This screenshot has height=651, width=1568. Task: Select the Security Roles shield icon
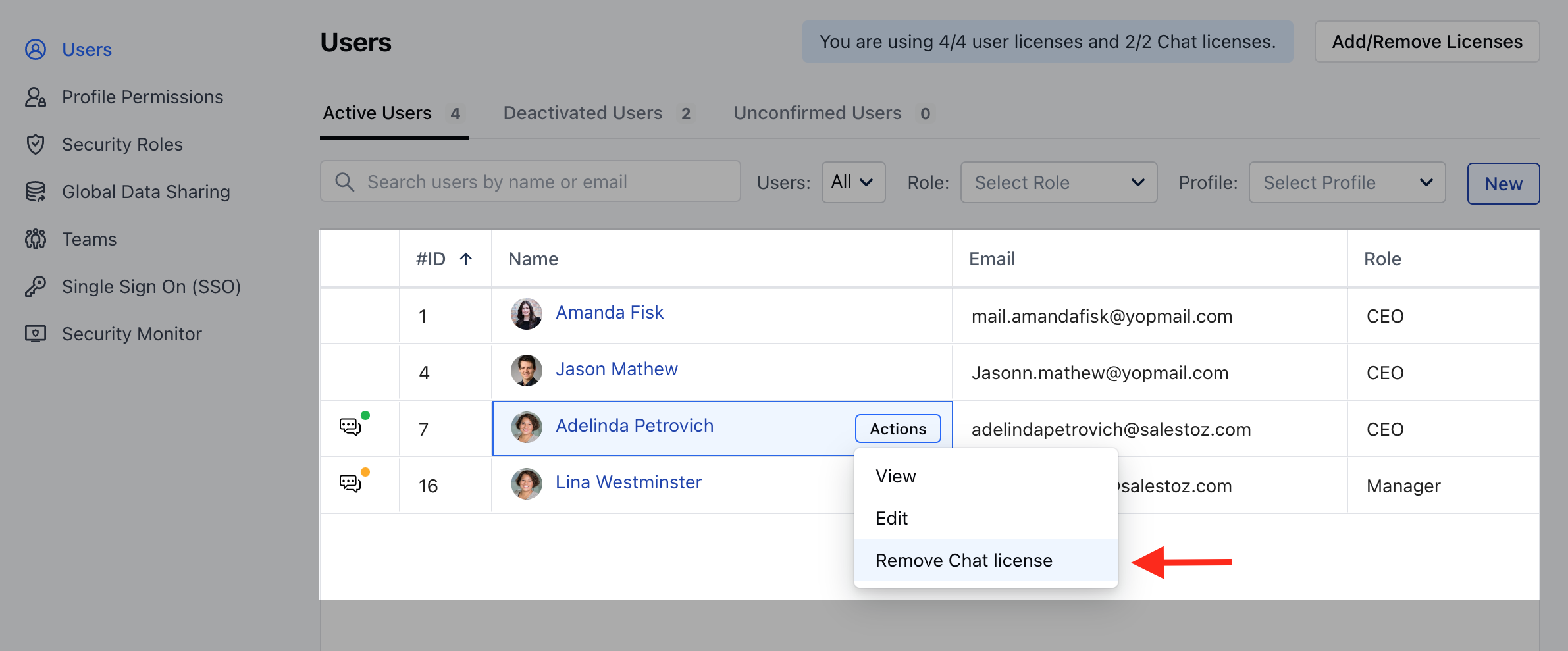[x=36, y=144]
